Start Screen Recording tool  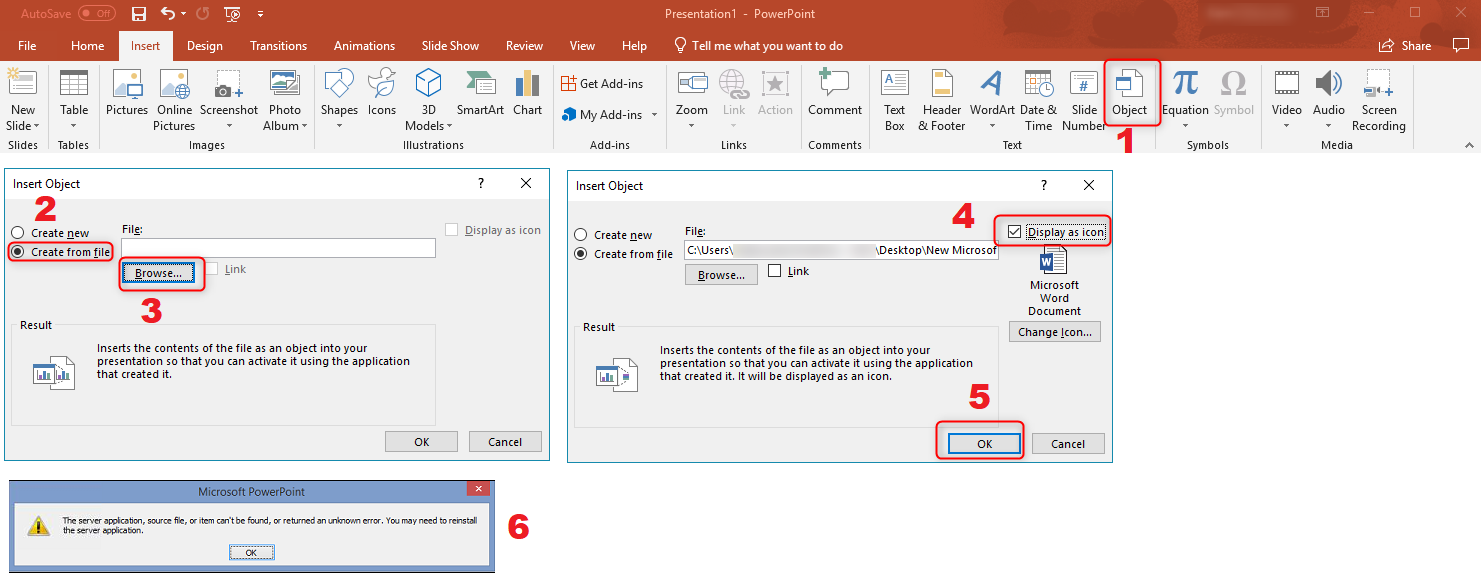[x=1379, y=99]
